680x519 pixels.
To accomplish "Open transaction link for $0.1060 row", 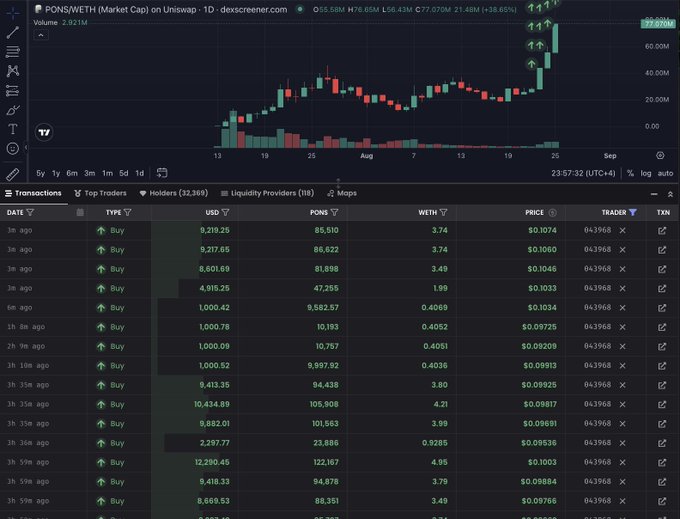I will pos(662,250).
